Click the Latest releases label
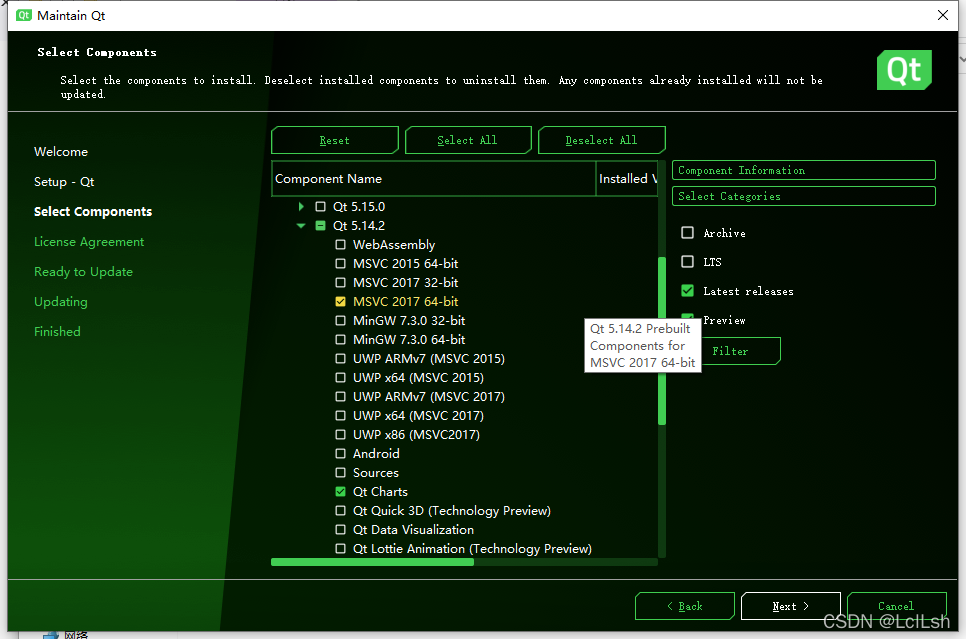Screen dimensions: 966x639 tap(749, 291)
